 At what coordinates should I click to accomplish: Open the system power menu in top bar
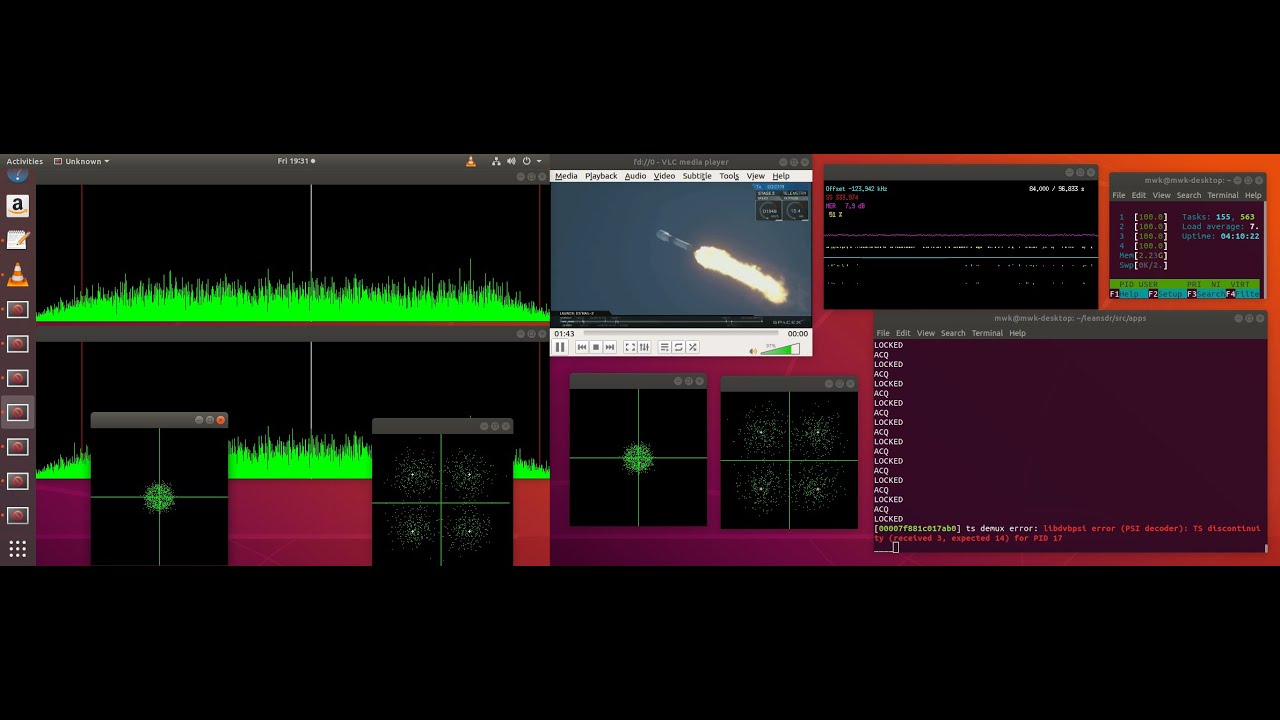(527, 161)
